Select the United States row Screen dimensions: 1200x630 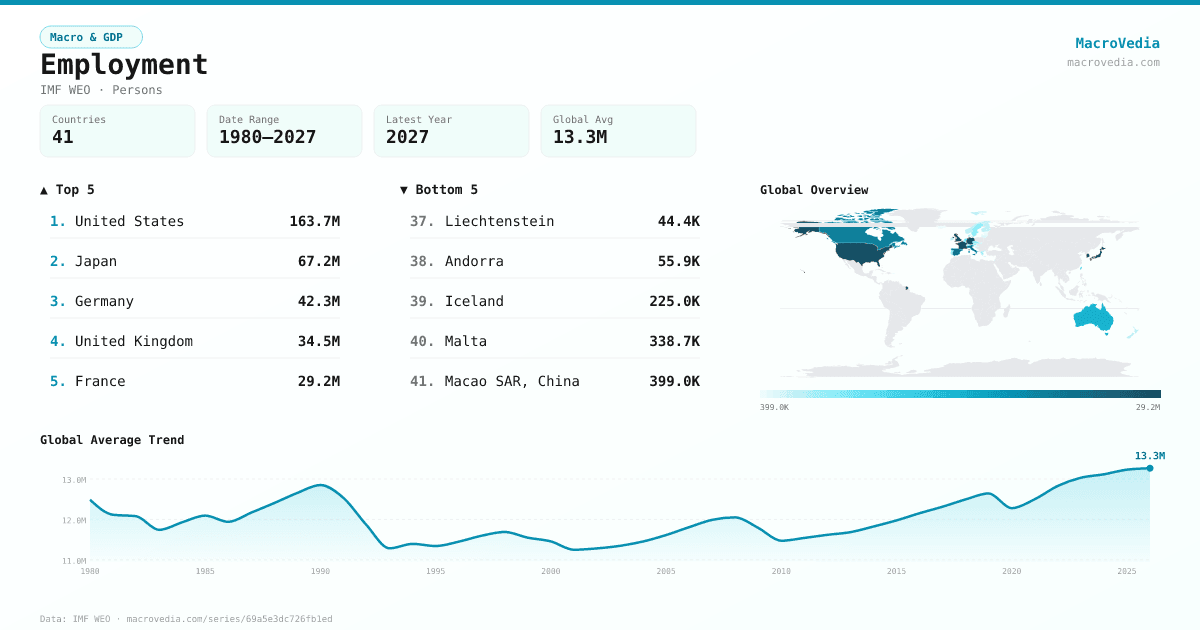click(x=195, y=221)
